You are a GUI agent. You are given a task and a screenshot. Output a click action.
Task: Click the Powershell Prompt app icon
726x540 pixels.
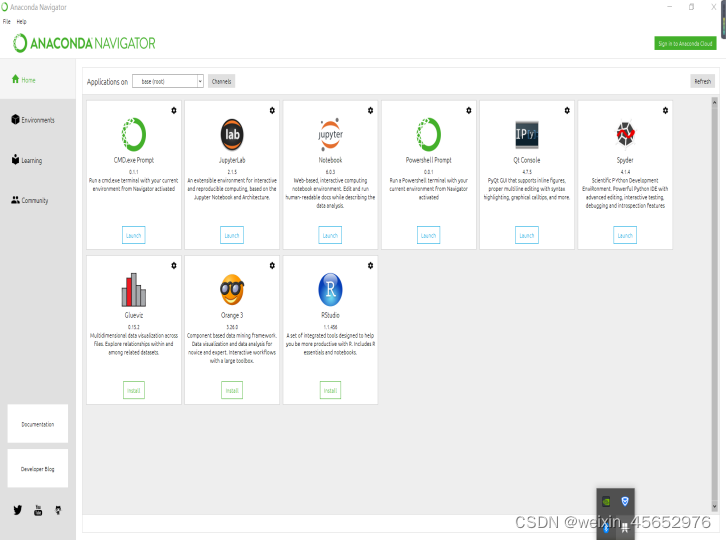pos(428,134)
